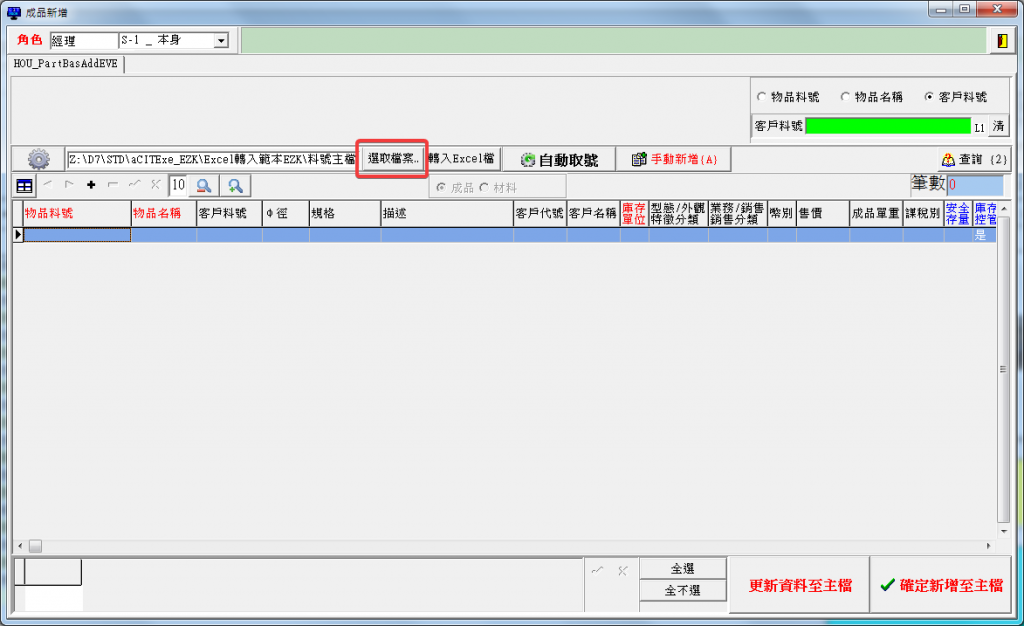Screen dimensions: 1024x626
Task: Click the 選取檔案.. file select button
Action: [393, 159]
